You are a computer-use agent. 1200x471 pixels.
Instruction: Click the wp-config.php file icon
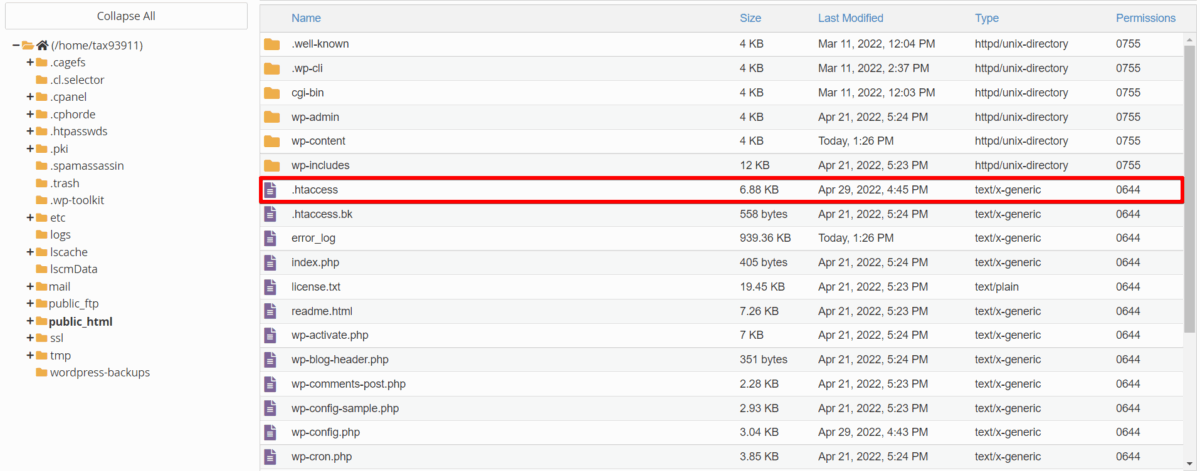pyautogui.click(x=269, y=432)
